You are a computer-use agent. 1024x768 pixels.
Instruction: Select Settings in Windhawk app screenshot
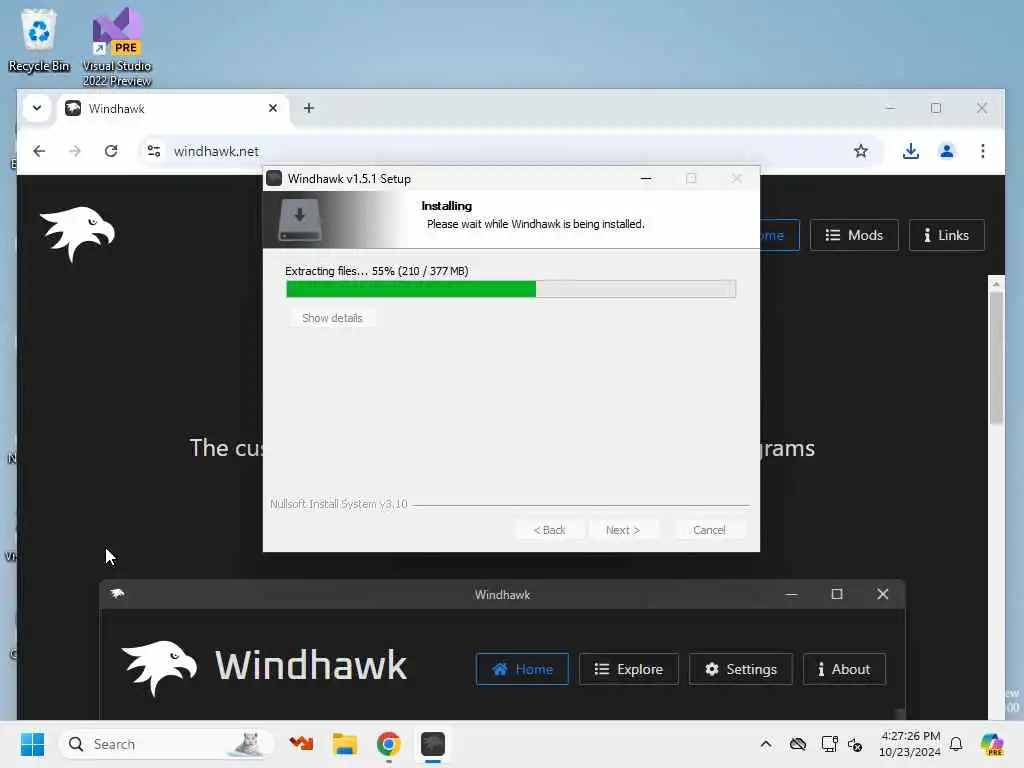[x=741, y=669]
